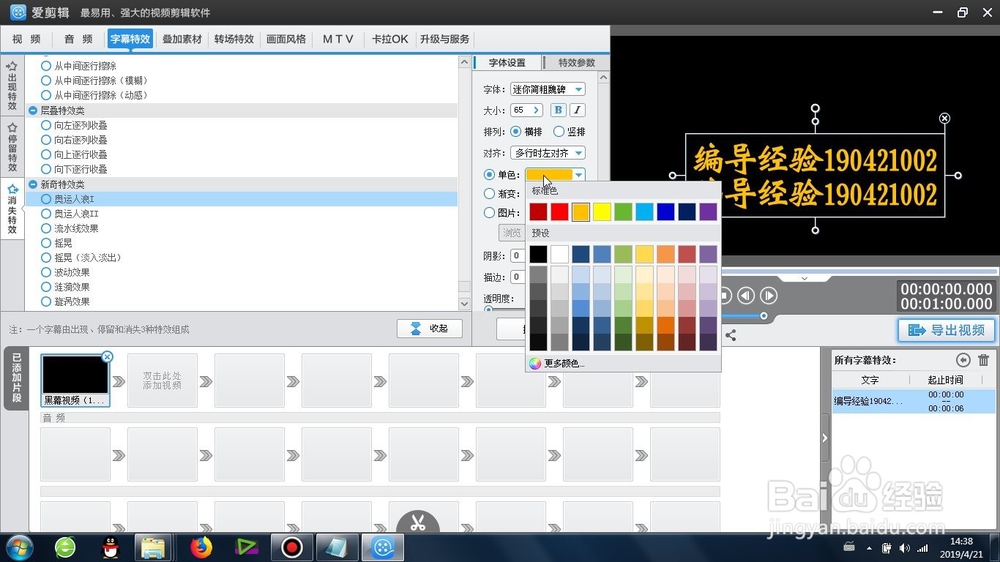Screen dimensions: 1000x562
Task: Collapse the 层叠特效类 group
Action: click(33, 110)
